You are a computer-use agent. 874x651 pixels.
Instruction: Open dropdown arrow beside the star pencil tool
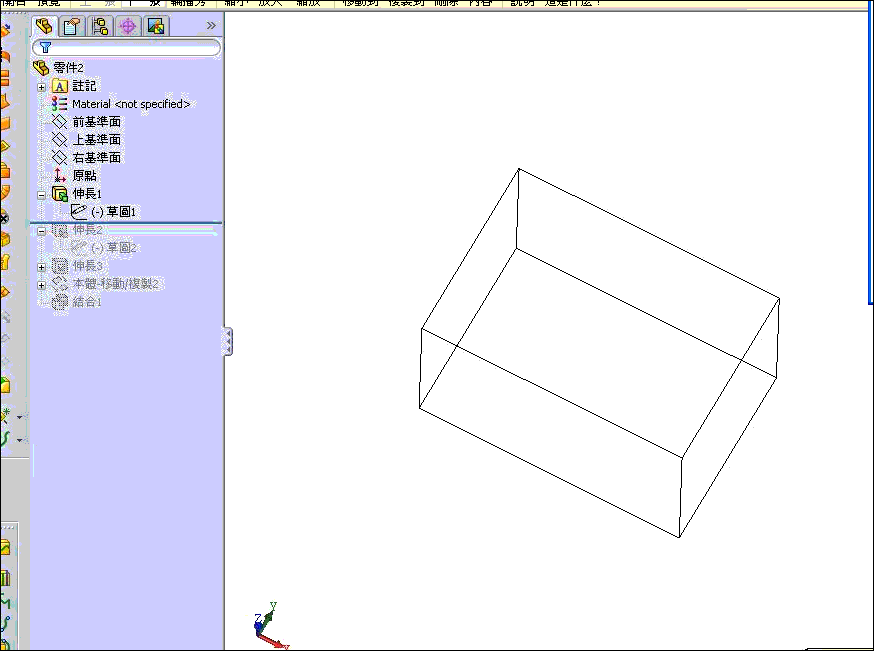20,417
